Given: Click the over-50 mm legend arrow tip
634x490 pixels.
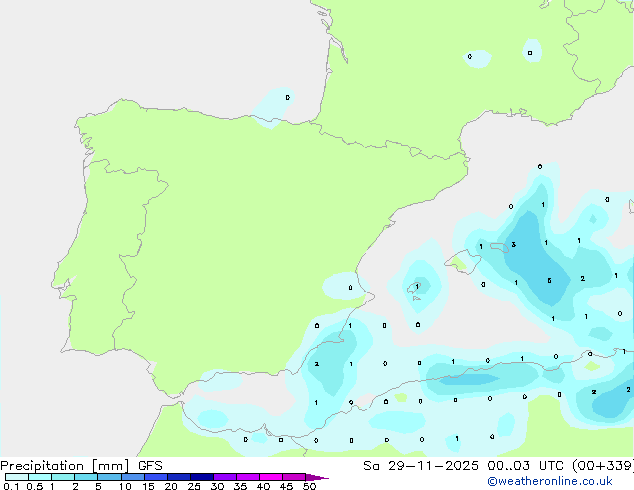Looking at the screenshot, I should coord(317,478).
